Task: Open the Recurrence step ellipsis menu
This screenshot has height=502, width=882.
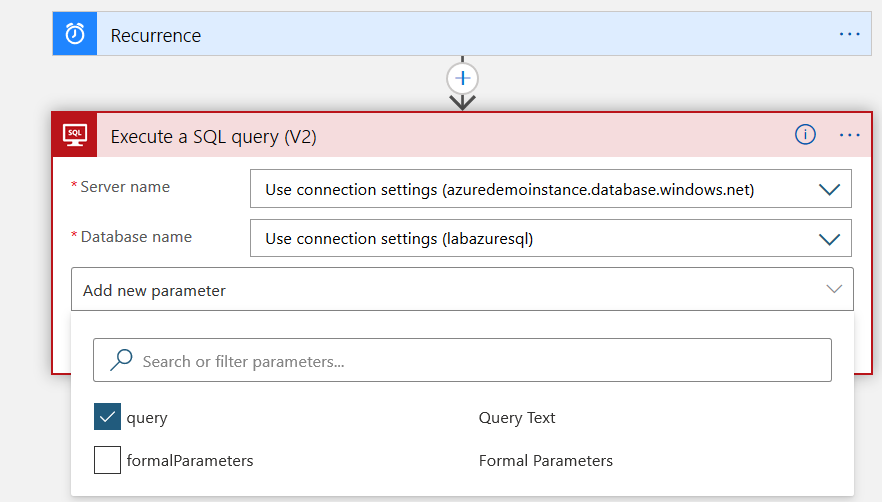Action: (849, 34)
